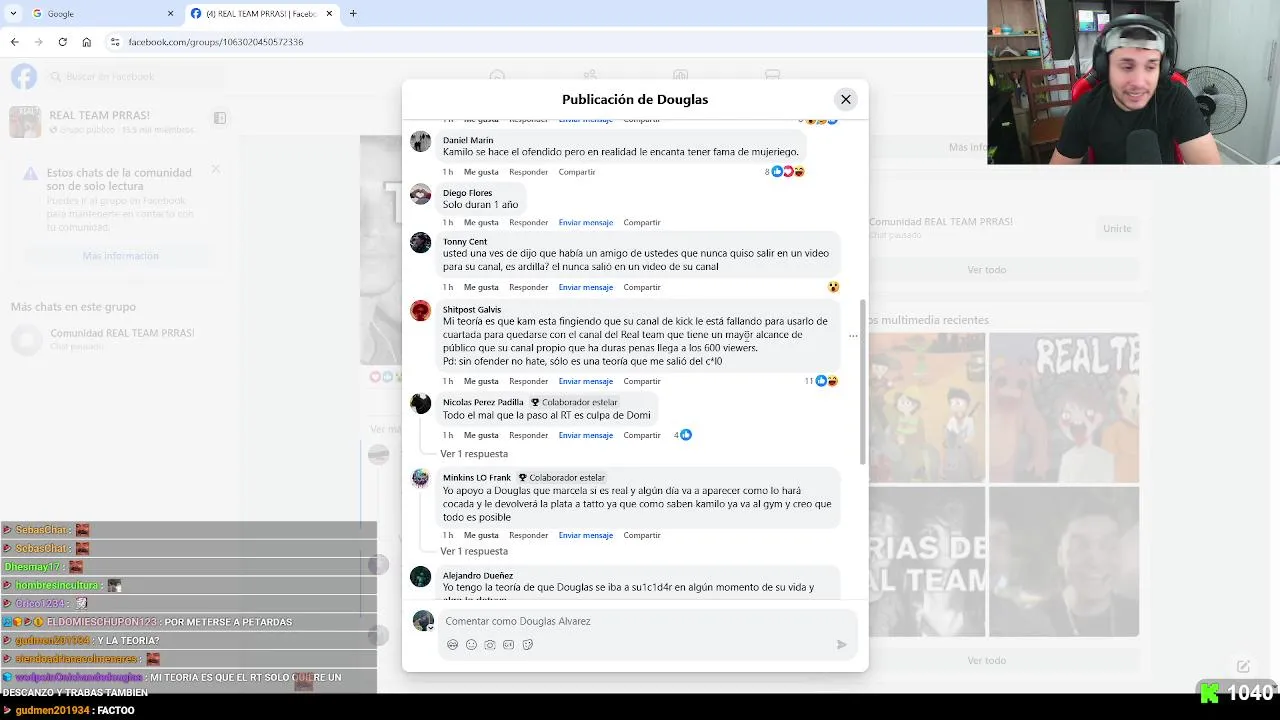This screenshot has height=720, width=1280.
Task: Open reactions count on Shitpost Galvis comment
Action: 821,381
